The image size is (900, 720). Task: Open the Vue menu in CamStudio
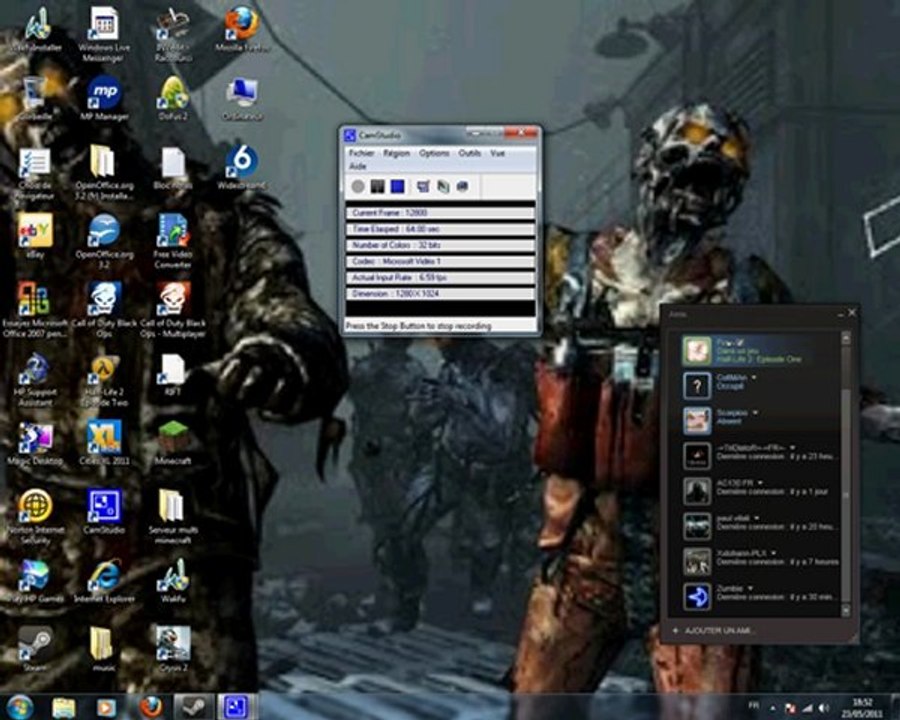497,153
